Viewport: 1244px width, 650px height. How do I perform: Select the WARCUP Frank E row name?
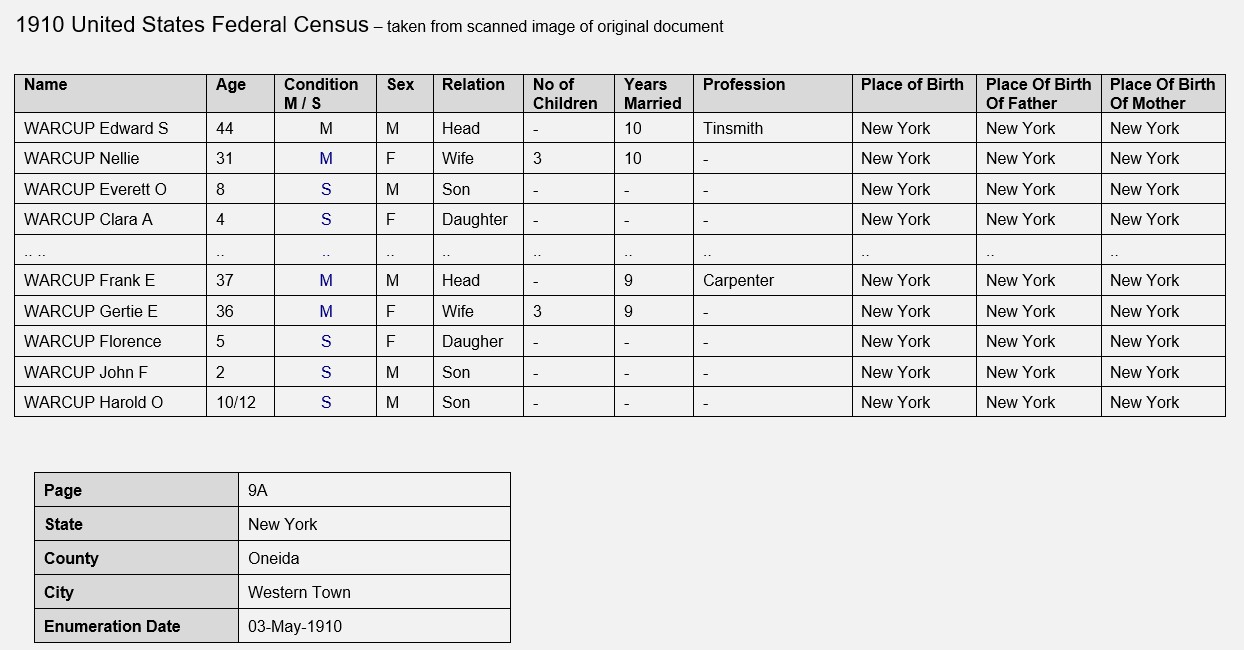(110, 280)
